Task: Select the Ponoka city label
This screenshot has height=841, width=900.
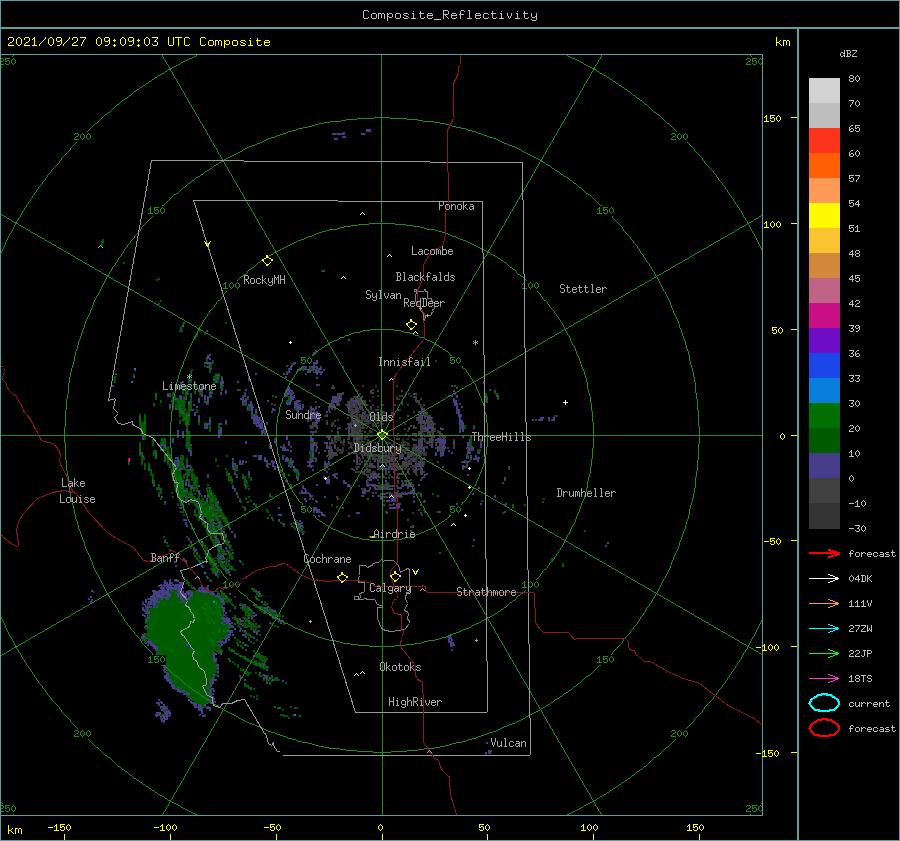Action: point(456,206)
